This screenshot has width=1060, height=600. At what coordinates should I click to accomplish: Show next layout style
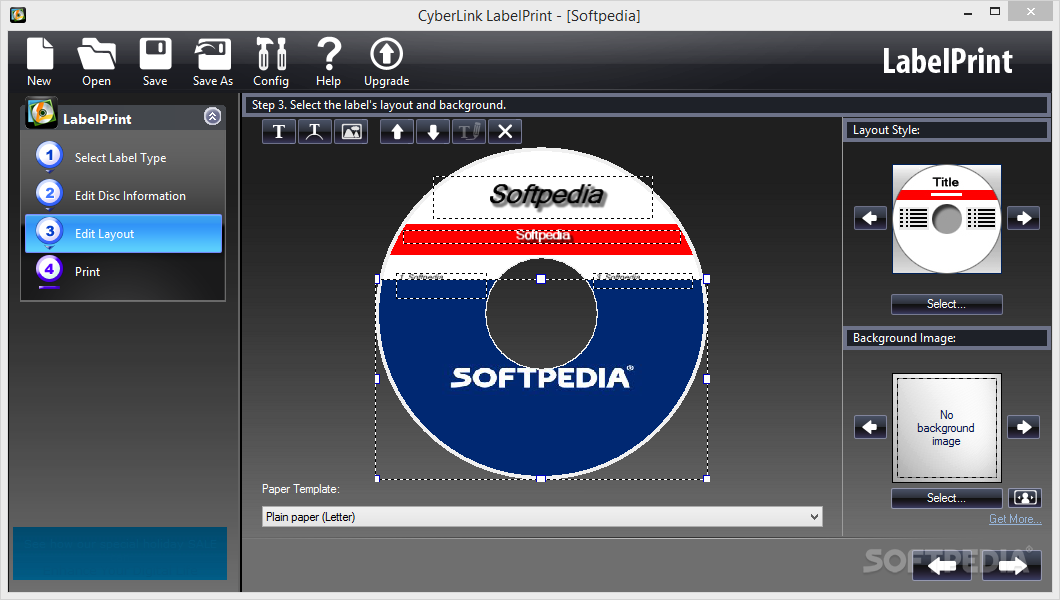click(1023, 218)
